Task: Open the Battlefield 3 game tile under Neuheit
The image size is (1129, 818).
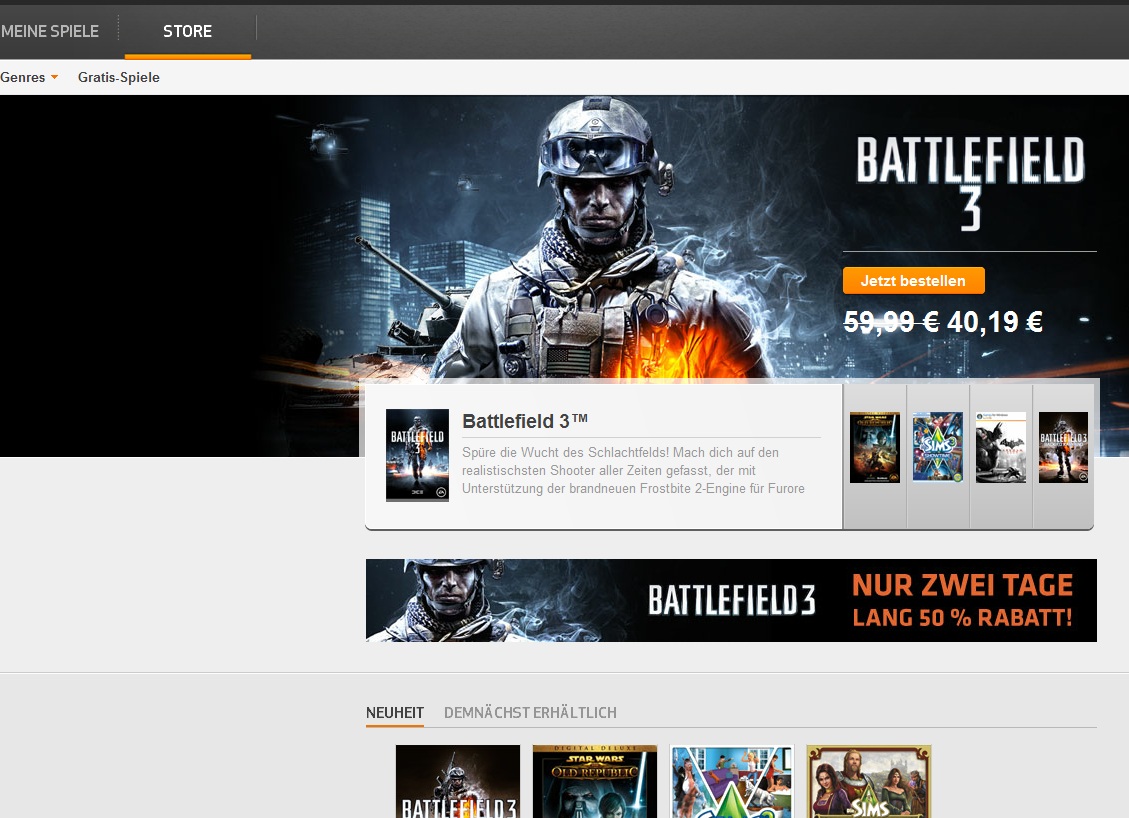Action: click(x=458, y=781)
